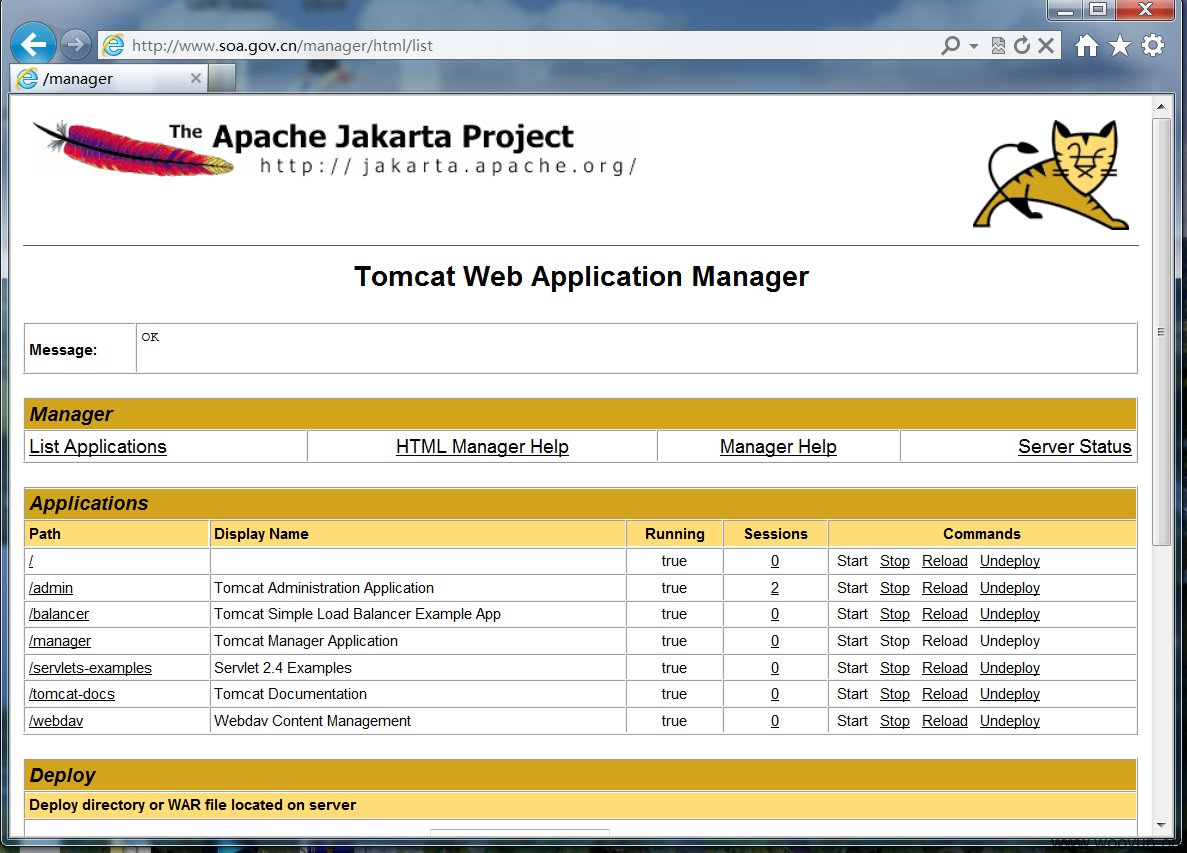The height and width of the screenshot is (853, 1187).
Task: Click the sessions count 2 for /admin
Action: point(775,588)
